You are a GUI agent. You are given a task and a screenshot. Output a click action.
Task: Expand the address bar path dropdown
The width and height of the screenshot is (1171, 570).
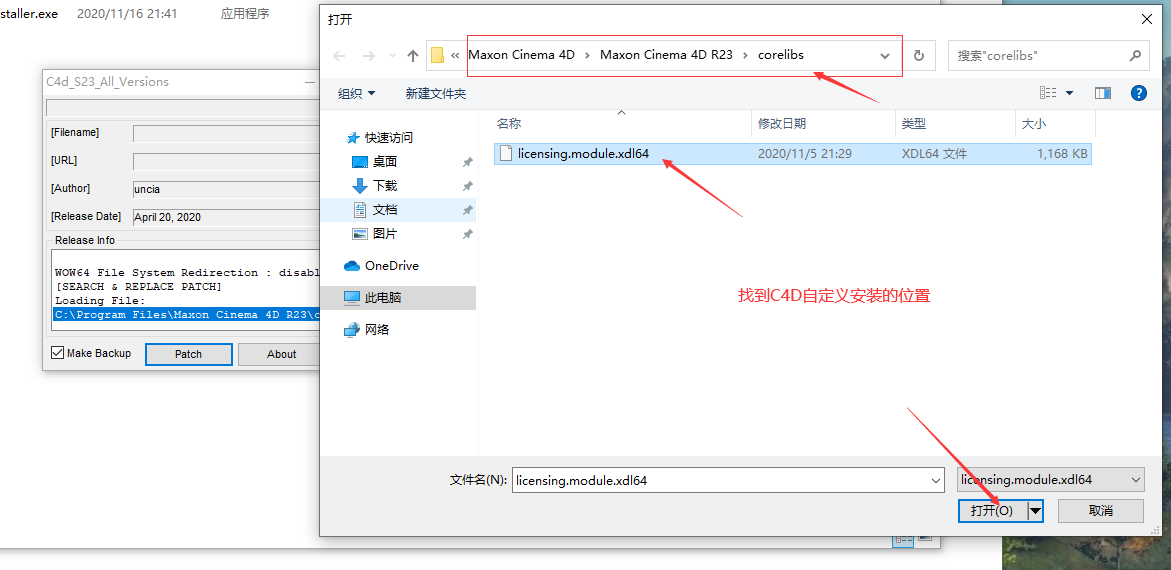pyautogui.click(x=885, y=55)
